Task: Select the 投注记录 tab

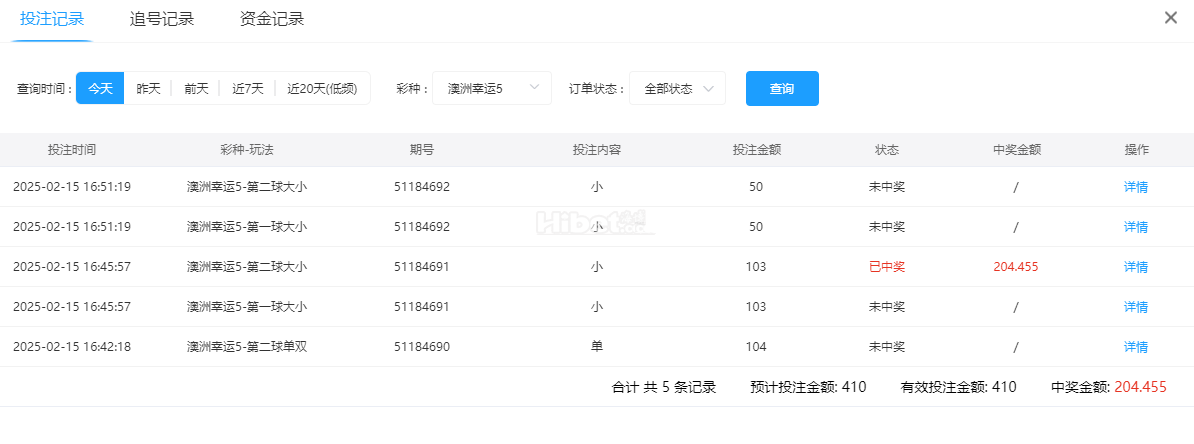Action: pos(52,19)
